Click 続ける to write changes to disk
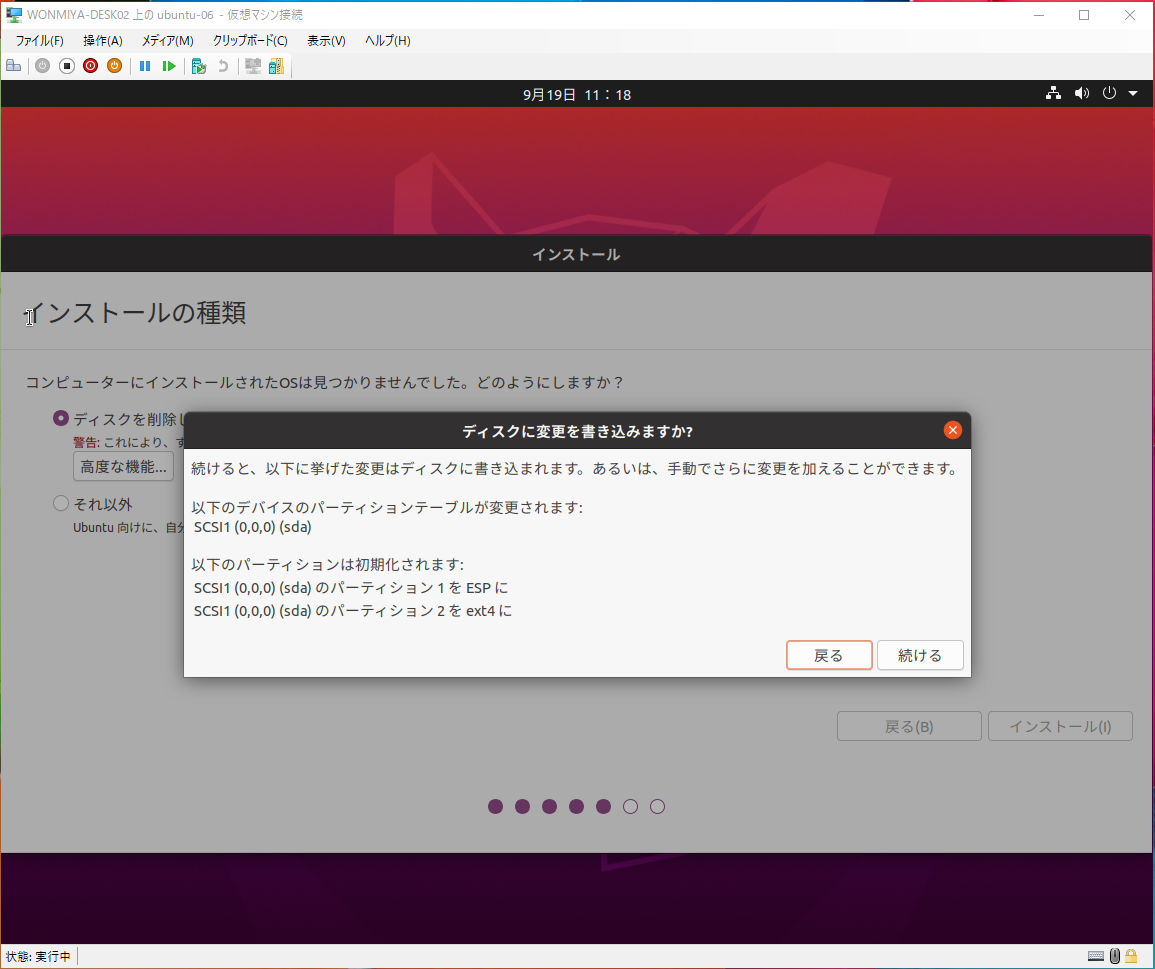 point(920,655)
